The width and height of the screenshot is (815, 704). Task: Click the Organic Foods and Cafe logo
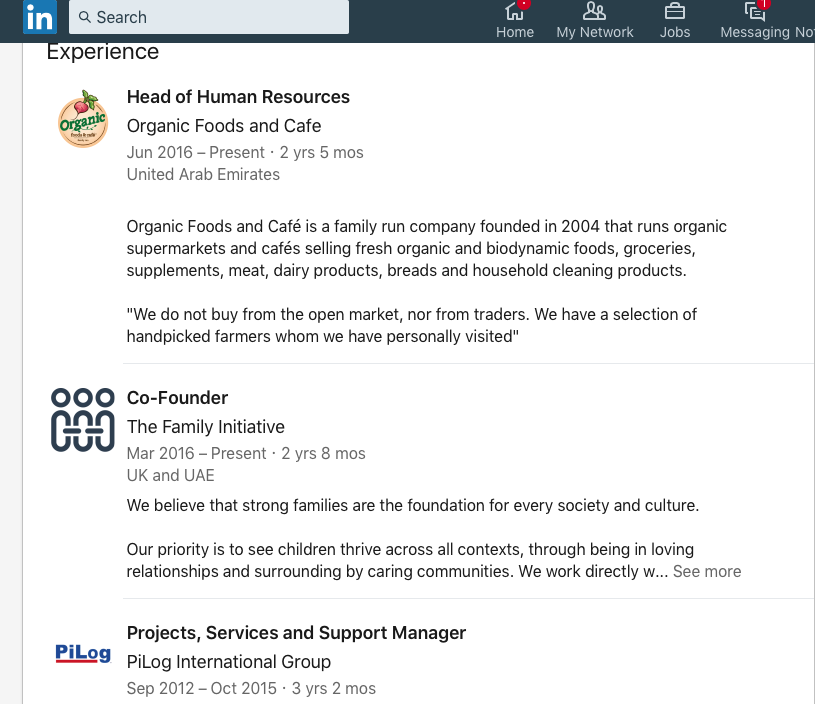pyautogui.click(x=83, y=120)
